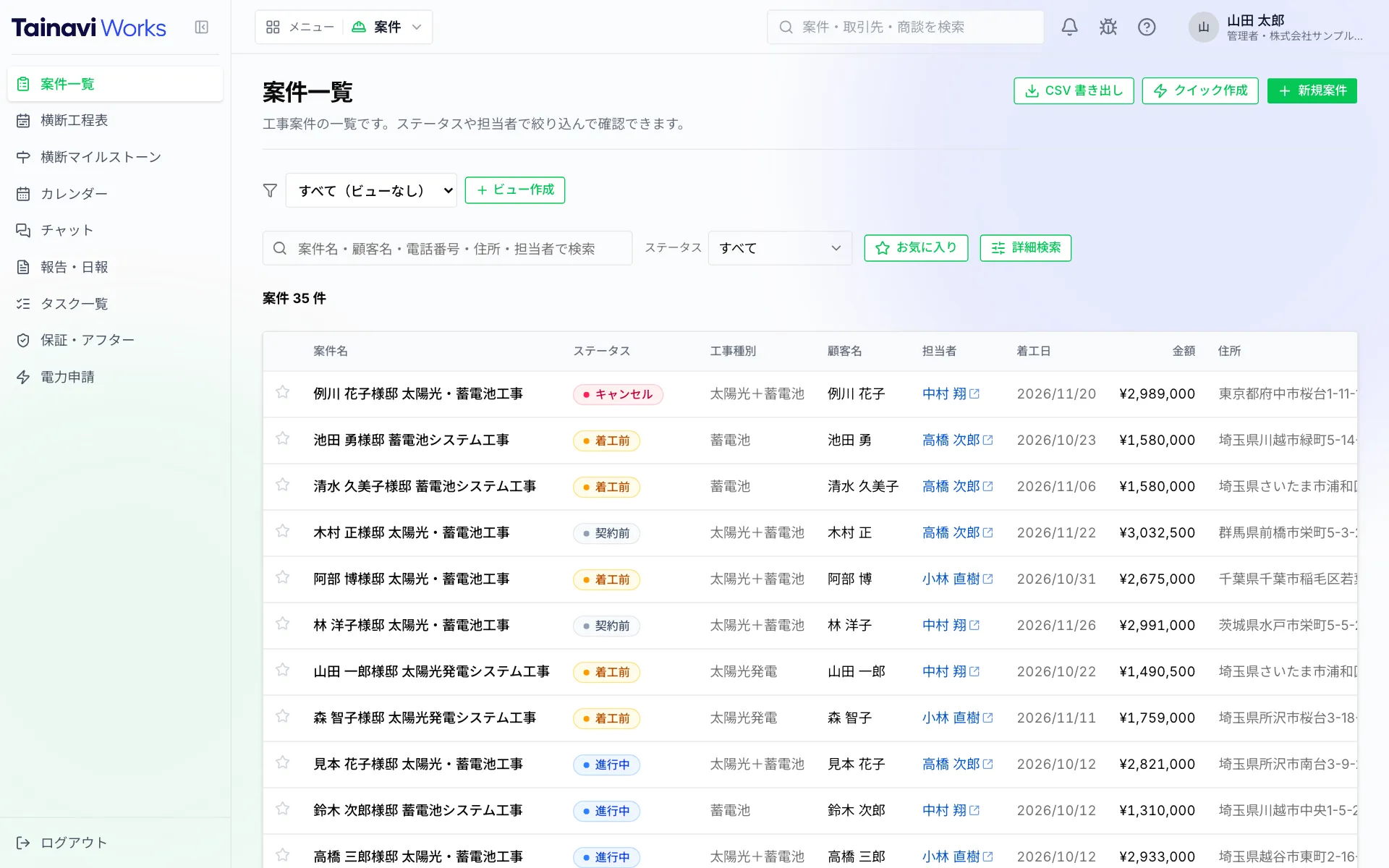This screenshot has width=1389, height=868.
Task: Open 小林 直樹 external link icon in 阿部 博 row
Action: pos(988,579)
